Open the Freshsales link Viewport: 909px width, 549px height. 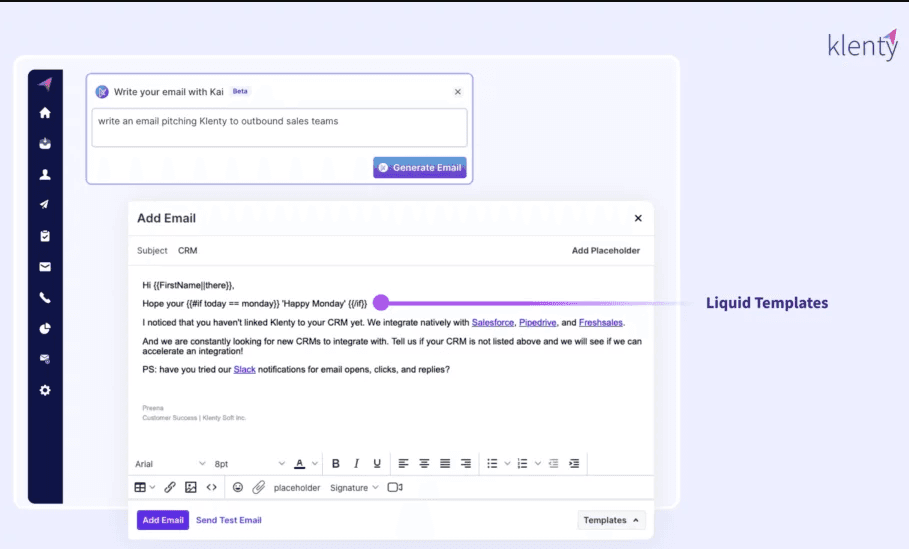coord(601,322)
